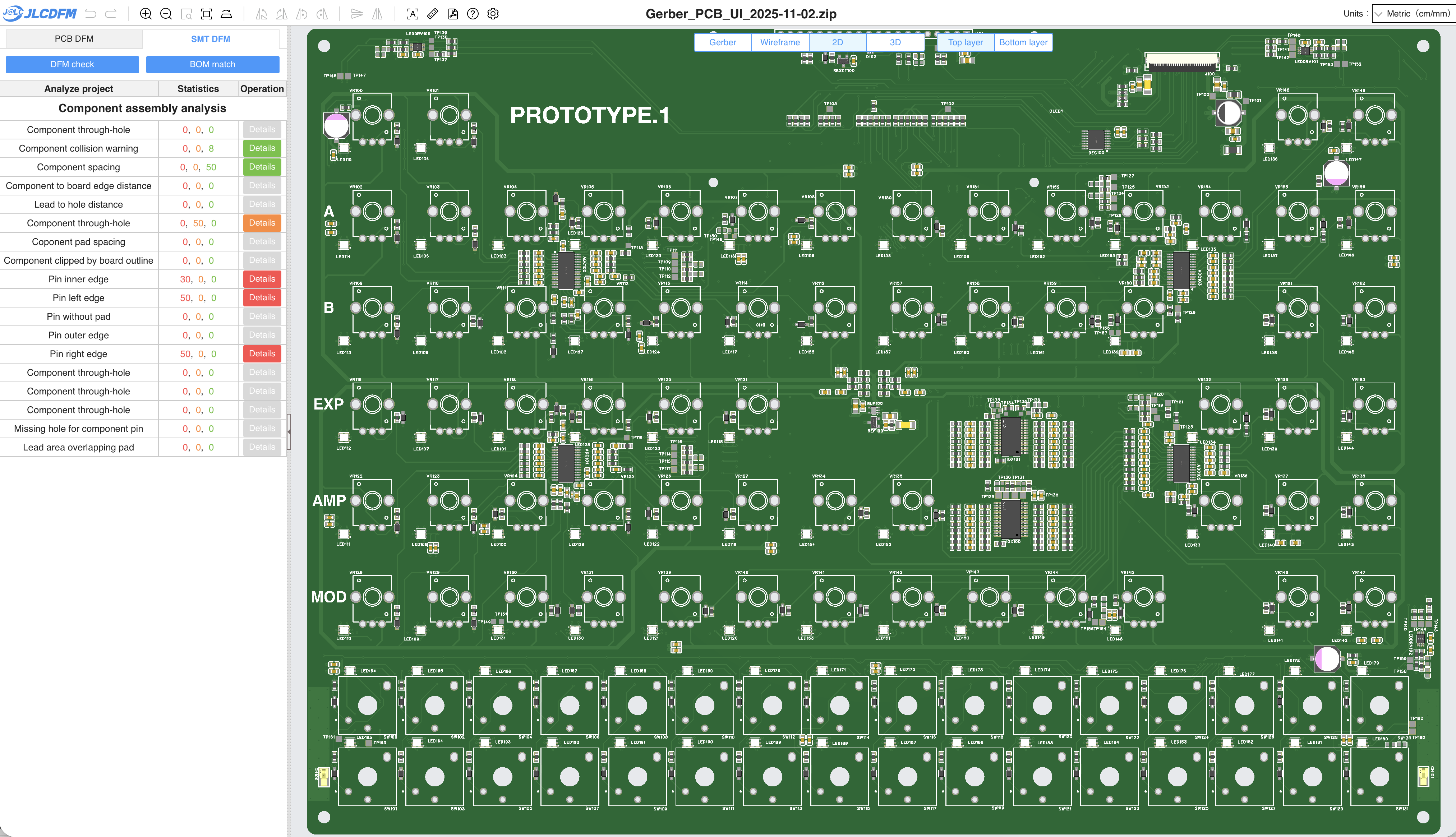Click the flip board view icon
Screen dimensions: 1456x837
click(x=227, y=14)
